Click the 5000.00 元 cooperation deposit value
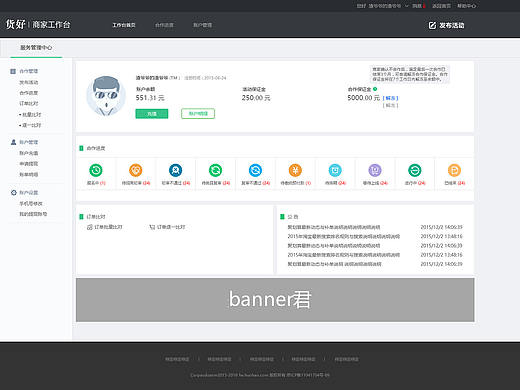The width and height of the screenshot is (520, 390). 364,98
